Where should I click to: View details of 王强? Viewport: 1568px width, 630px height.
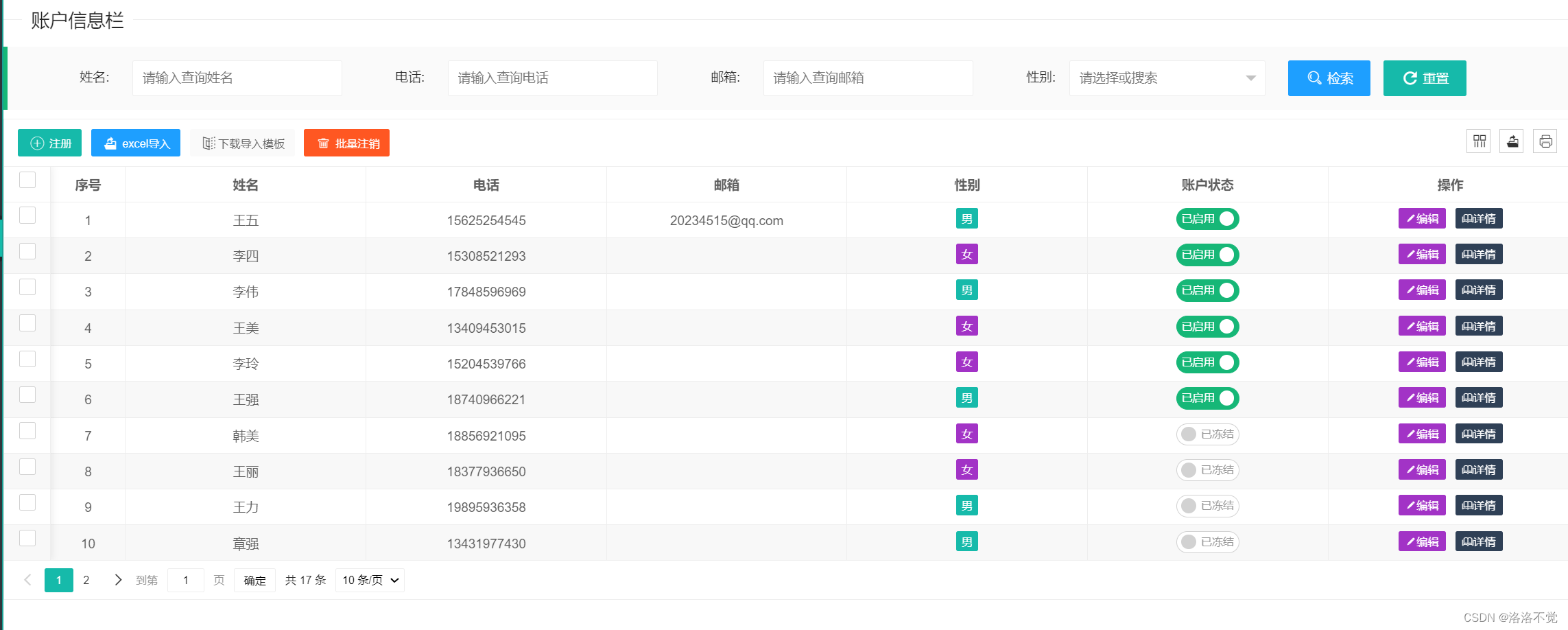[x=1479, y=398]
